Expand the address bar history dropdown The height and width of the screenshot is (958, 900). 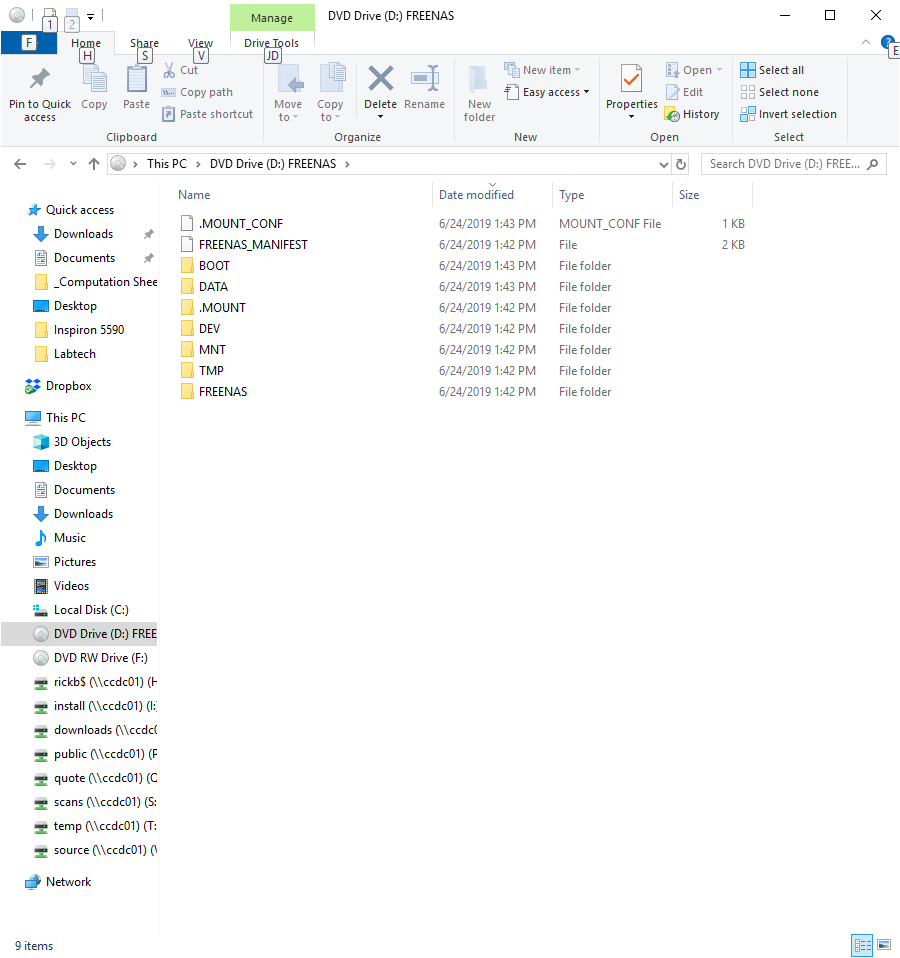(x=664, y=164)
